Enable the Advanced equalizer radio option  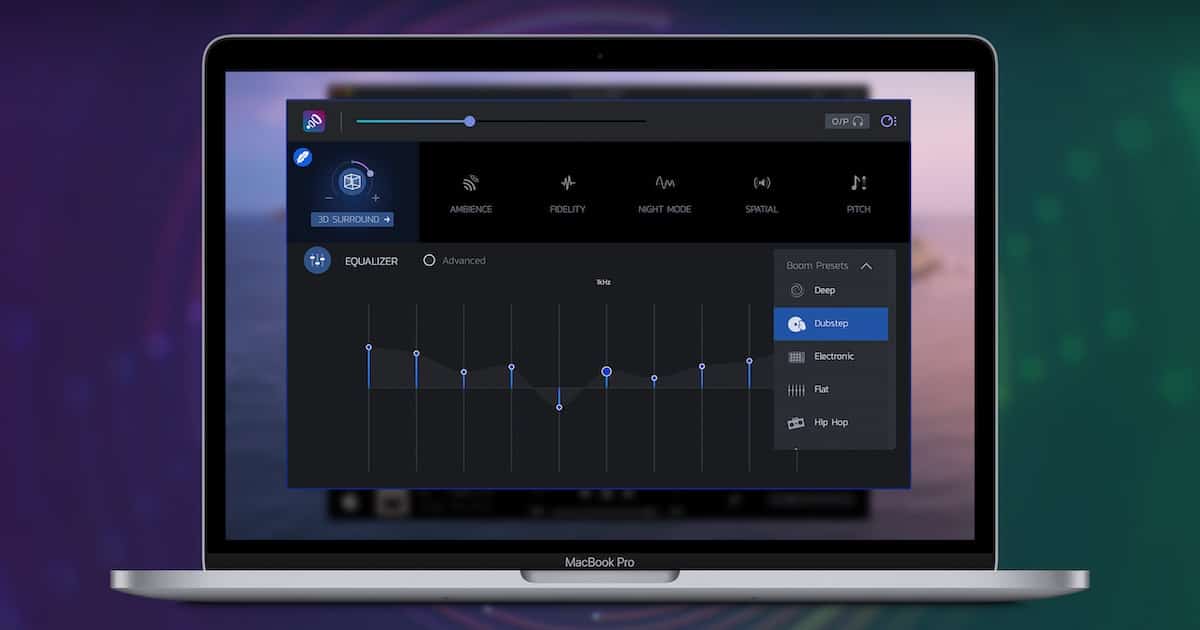click(x=430, y=260)
